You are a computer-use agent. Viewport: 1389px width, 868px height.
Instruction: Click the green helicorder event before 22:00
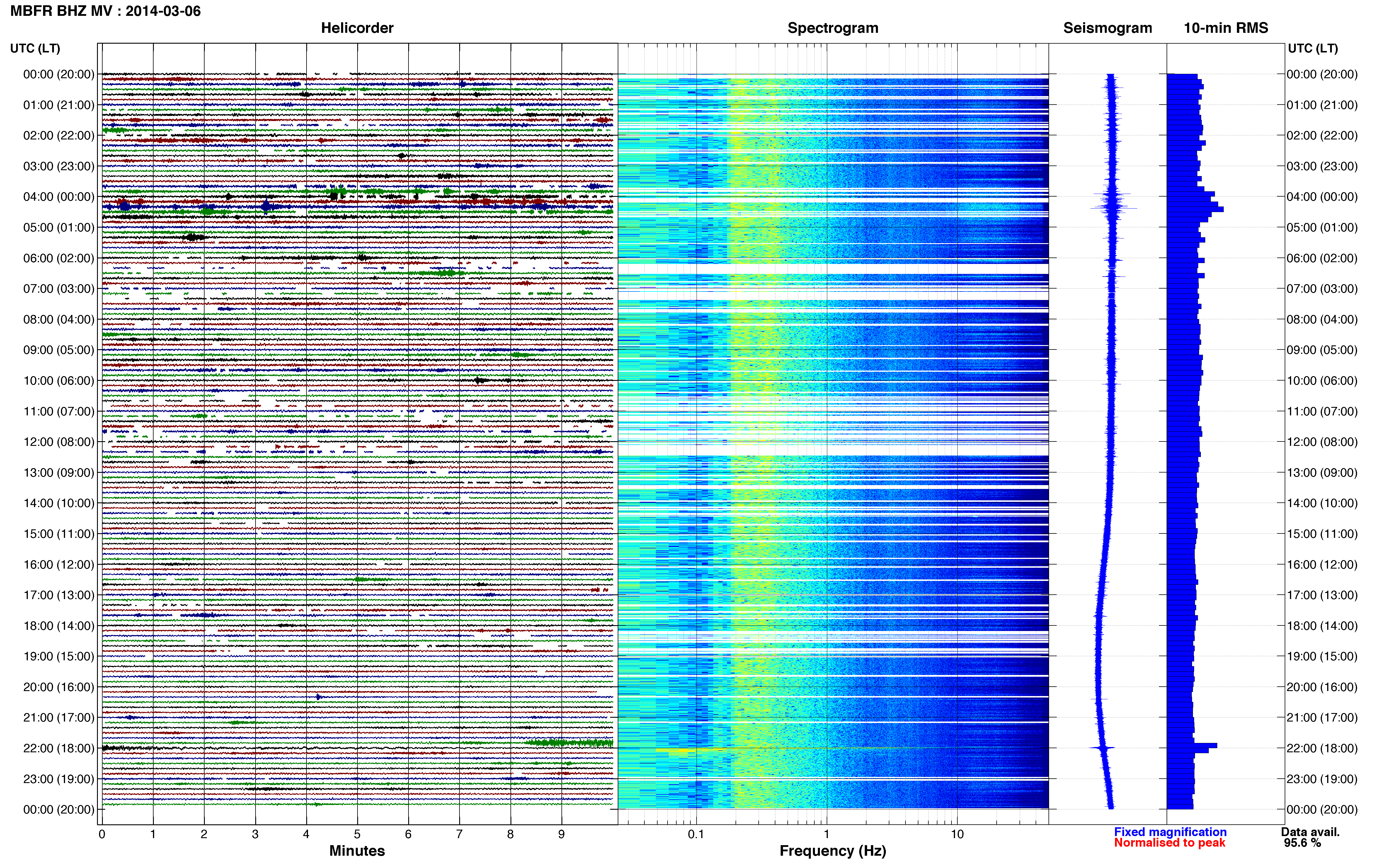point(569,743)
